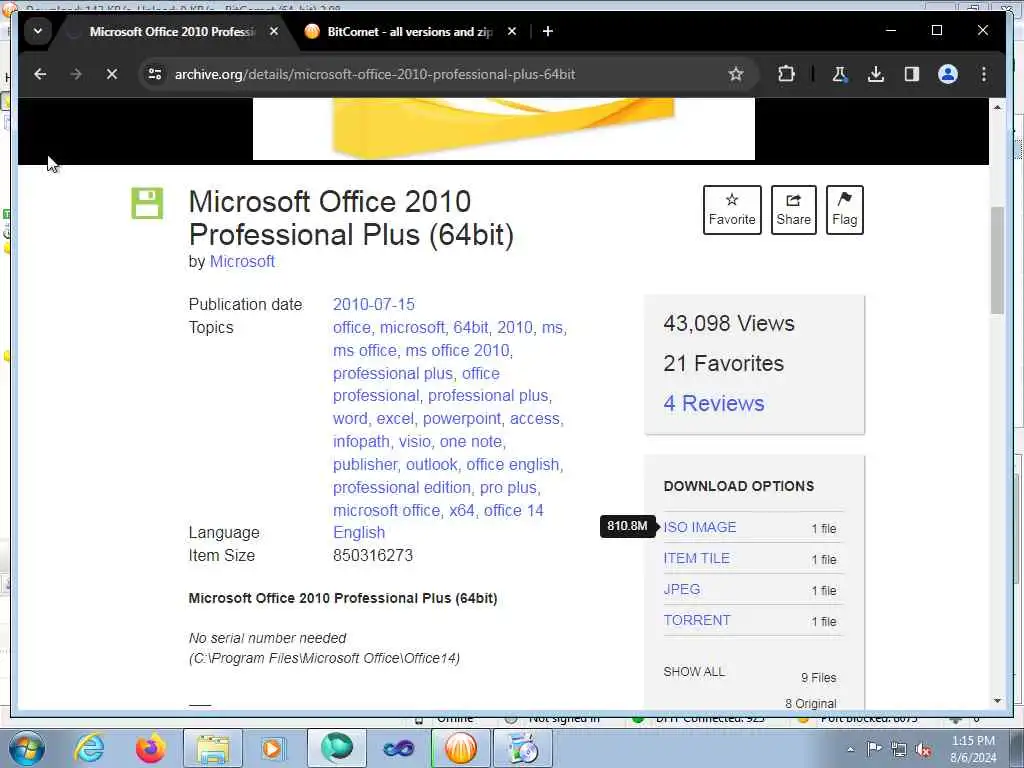Image resolution: width=1024 pixels, height=768 pixels.
Task: Open the Downloads tray icon
Action: point(876,74)
